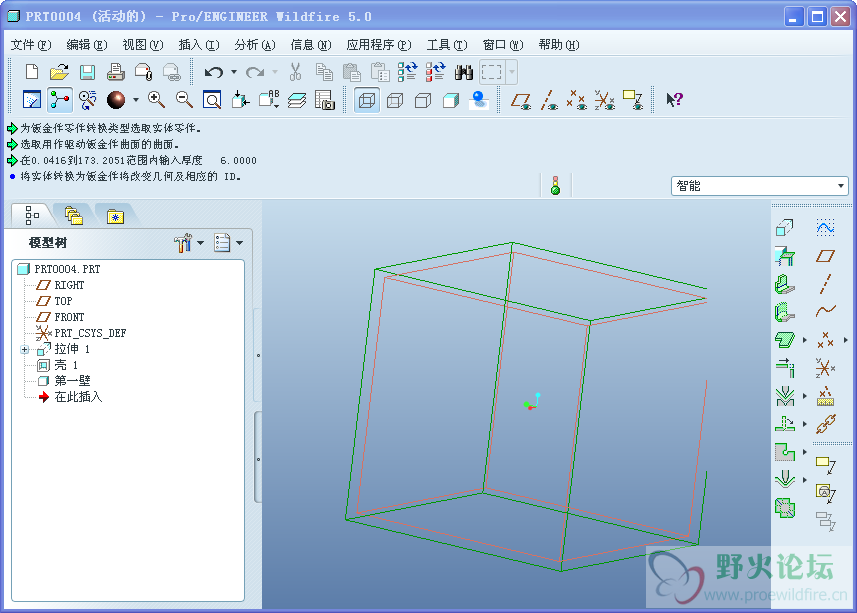Click the sheet metal flat wall tool
Viewport: 857px width, 613px height.
[x=785, y=284]
